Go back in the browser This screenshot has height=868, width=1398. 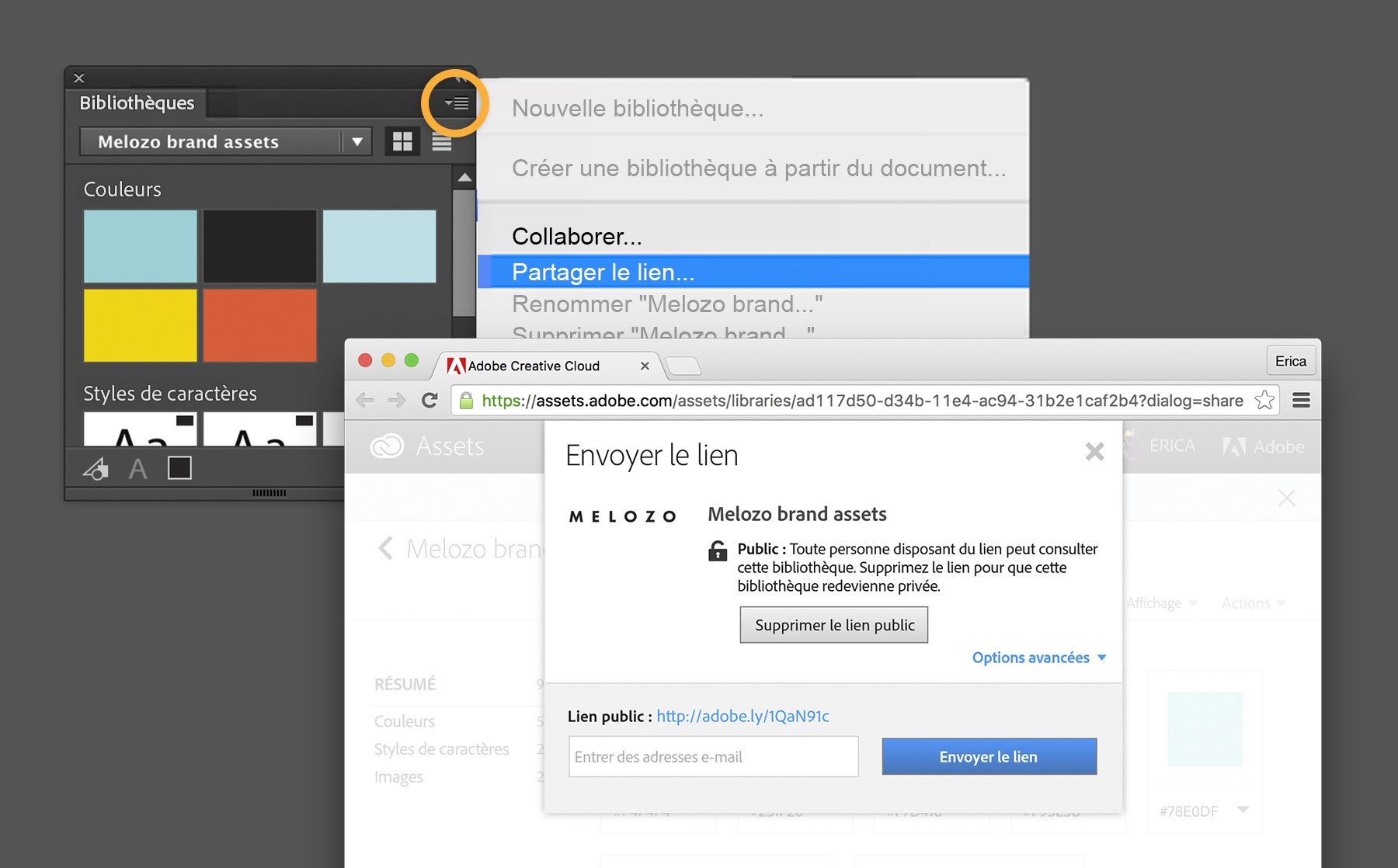(365, 401)
